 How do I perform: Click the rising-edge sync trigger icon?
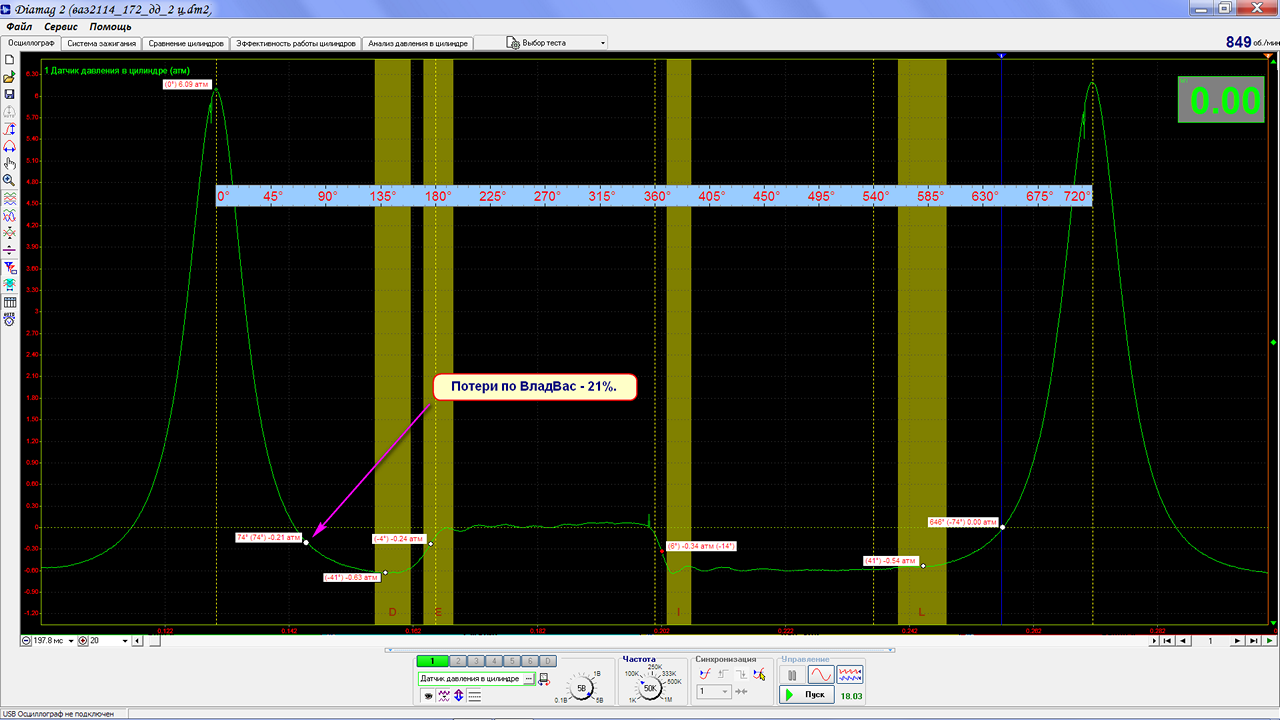click(704, 674)
